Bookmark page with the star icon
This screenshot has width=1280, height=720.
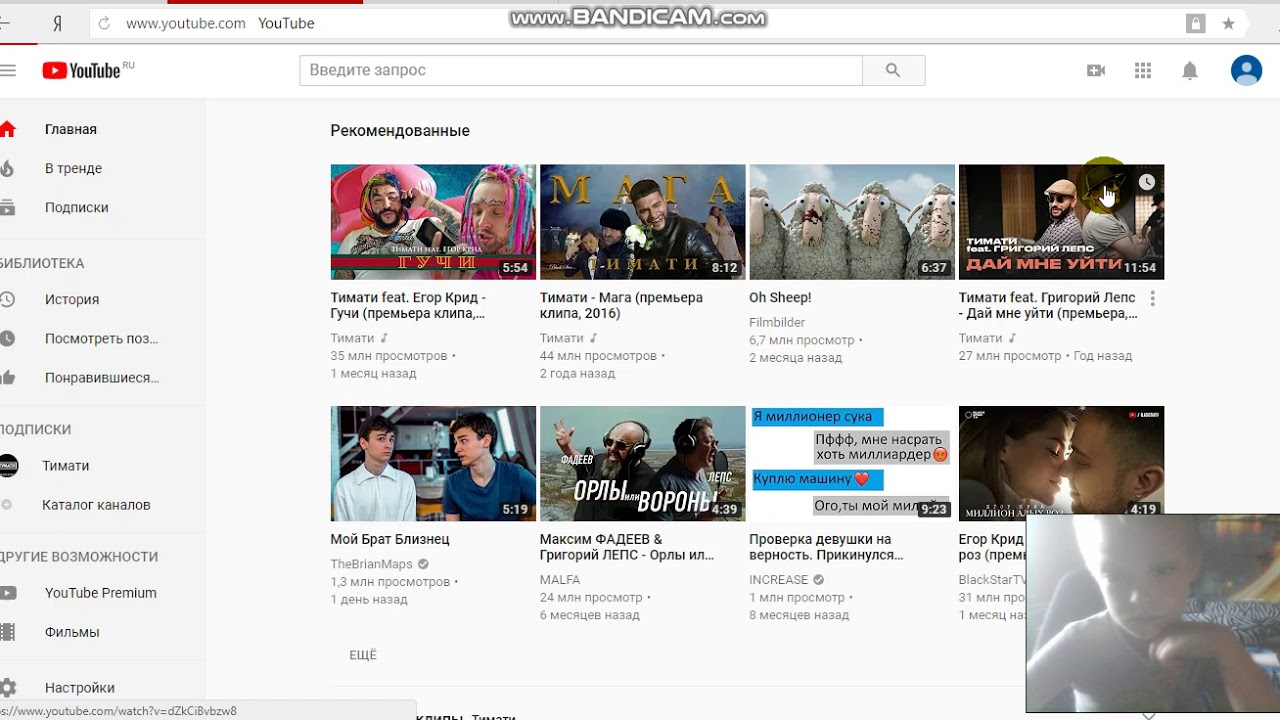pyautogui.click(x=1228, y=23)
